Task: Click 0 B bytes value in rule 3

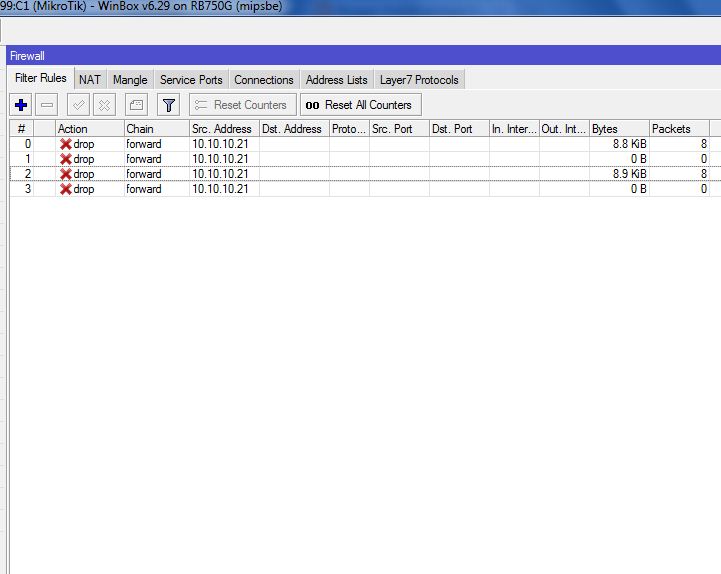Action: click(x=639, y=189)
